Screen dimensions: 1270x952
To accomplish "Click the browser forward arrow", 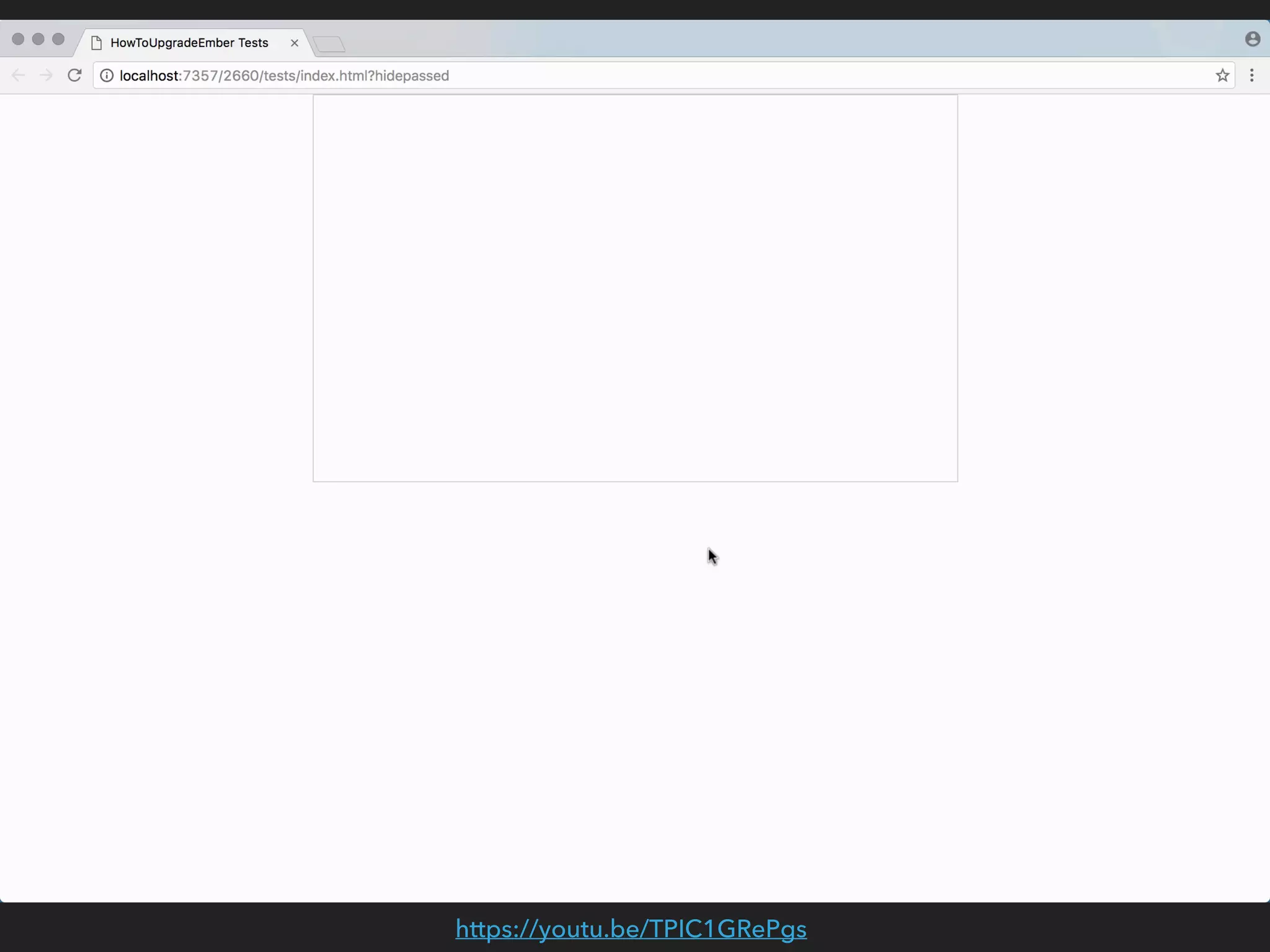I will [46, 76].
